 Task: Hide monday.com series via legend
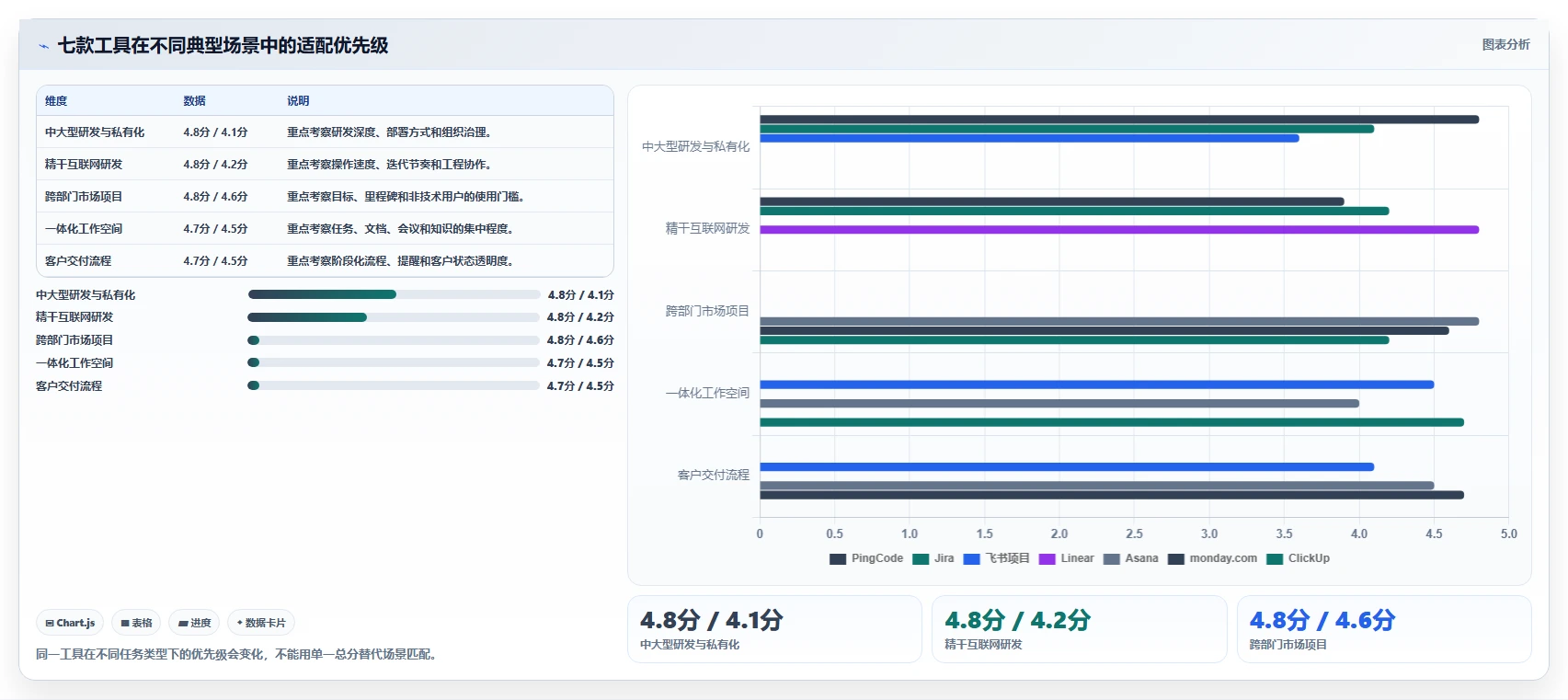point(1213,558)
